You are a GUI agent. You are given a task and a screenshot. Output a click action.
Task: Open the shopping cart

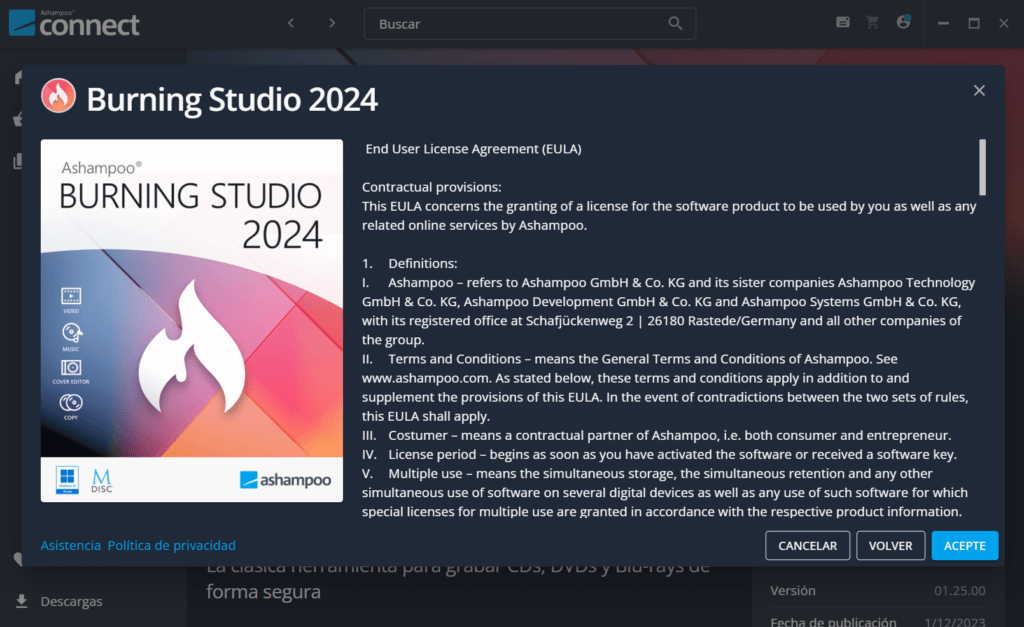click(872, 22)
